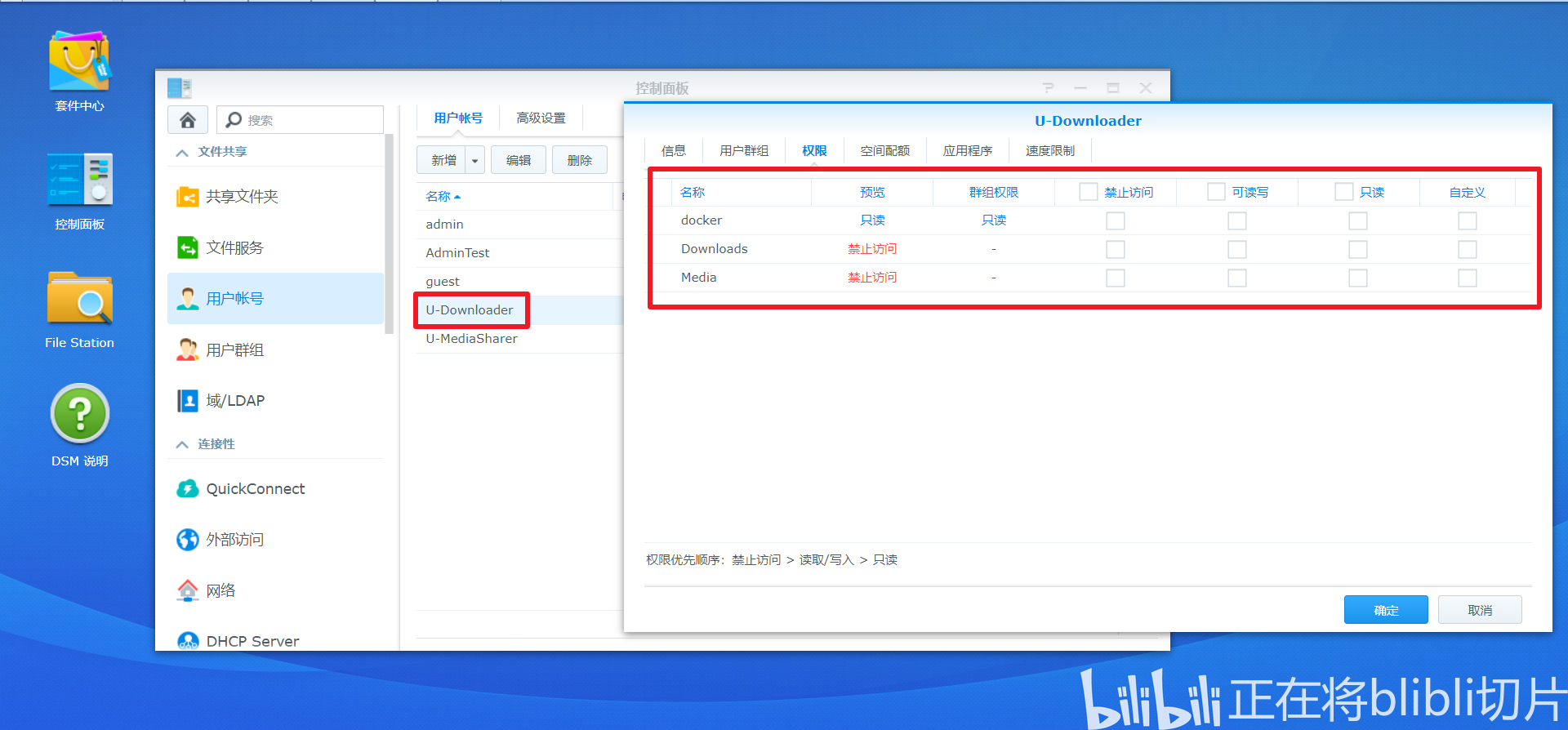Screen dimensions: 1568x730
Task: Open the 空间配额 tab
Action: coord(885,151)
